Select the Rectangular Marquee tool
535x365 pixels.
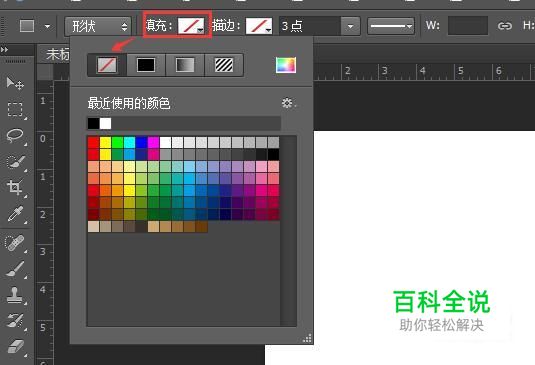click(15, 110)
